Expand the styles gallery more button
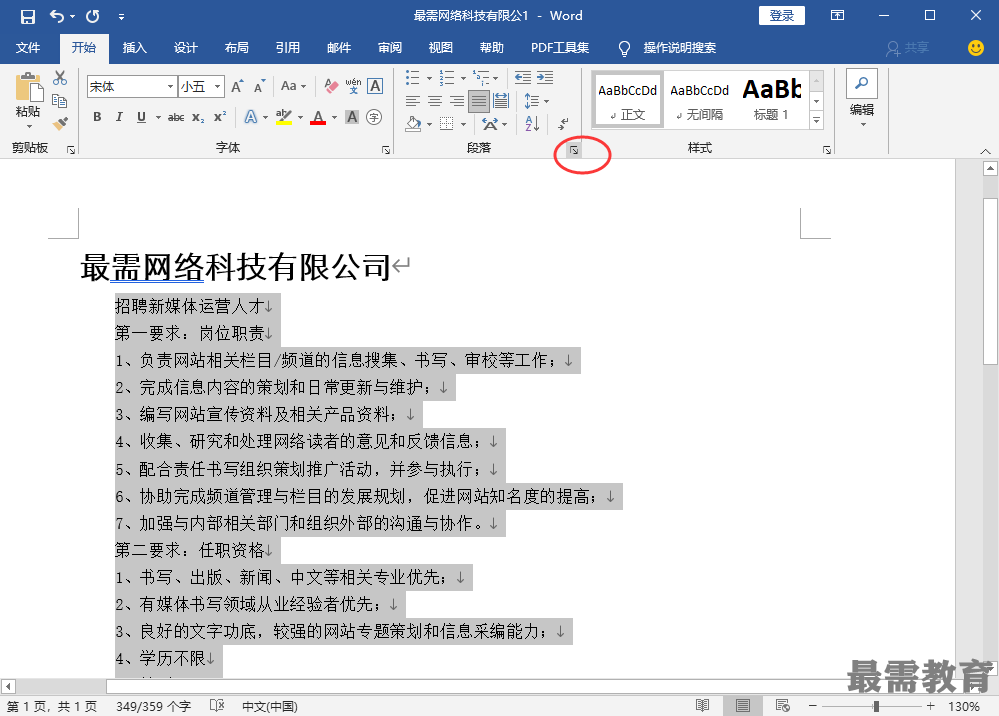Screen dimensions: 999x716 (817, 120)
